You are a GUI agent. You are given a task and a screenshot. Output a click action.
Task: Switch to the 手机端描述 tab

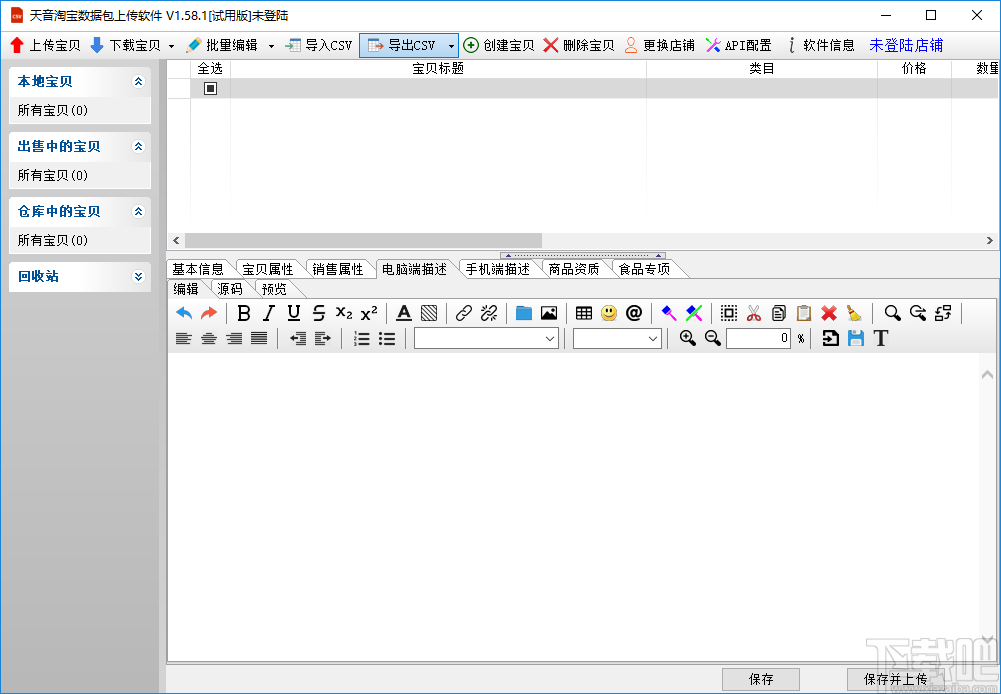(x=498, y=269)
